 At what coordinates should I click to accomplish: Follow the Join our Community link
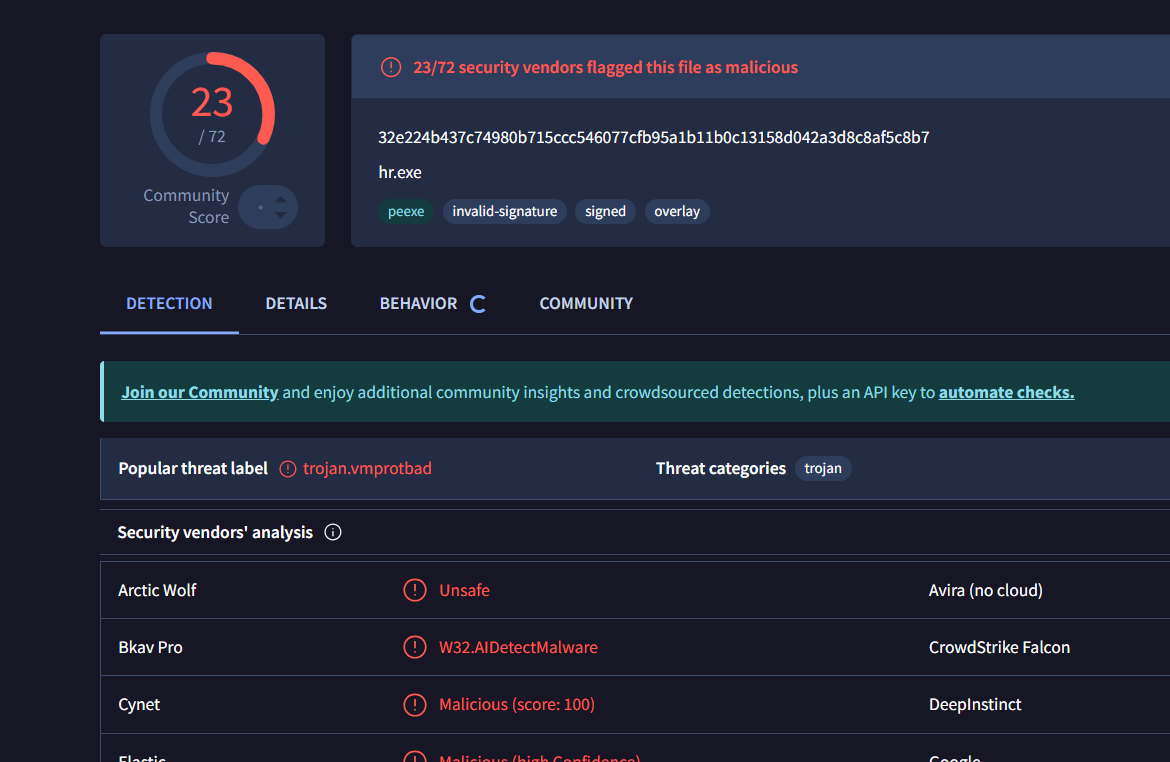click(x=200, y=393)
